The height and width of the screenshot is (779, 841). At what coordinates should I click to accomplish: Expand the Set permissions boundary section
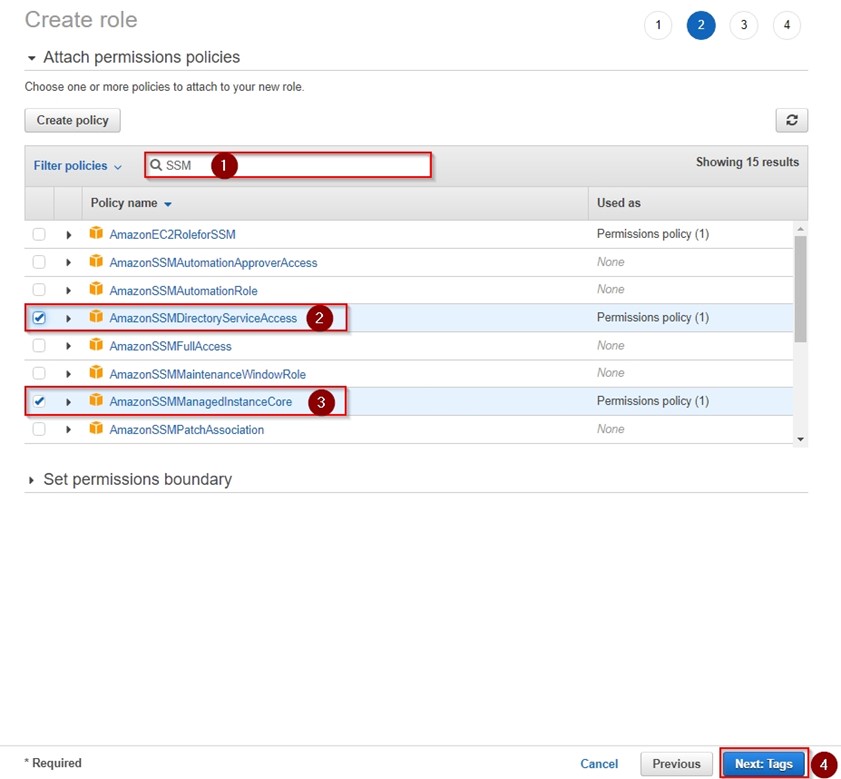[32, 480]
